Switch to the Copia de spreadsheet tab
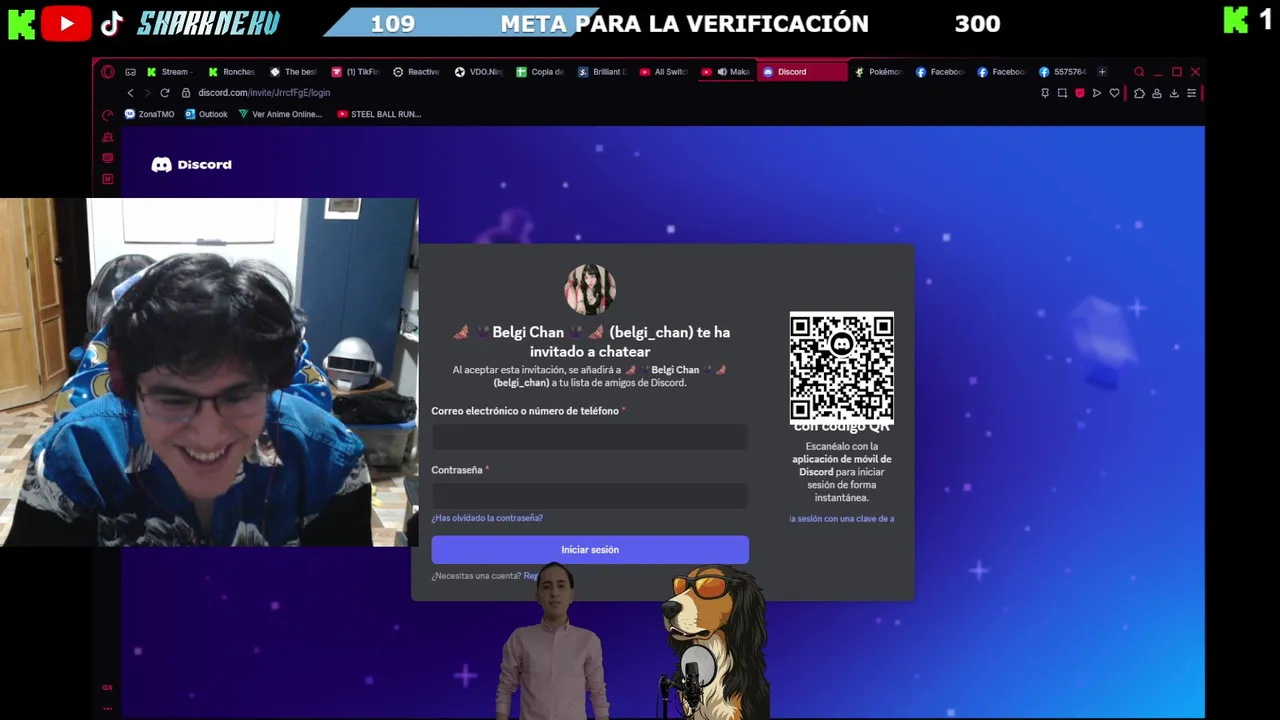This screenshot has height=720, width=1280. (540, 72)
